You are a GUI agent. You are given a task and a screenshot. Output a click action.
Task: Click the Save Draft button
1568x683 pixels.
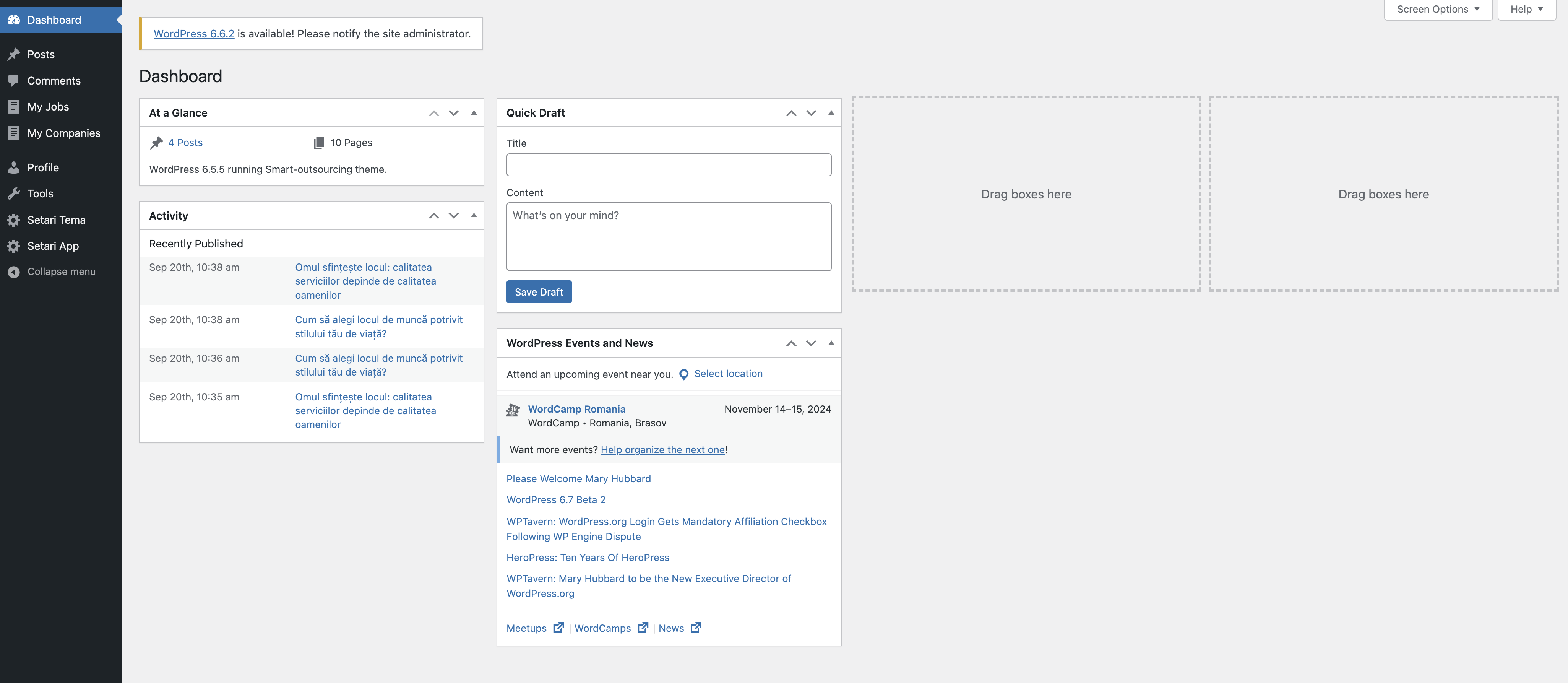coord(539,292)
